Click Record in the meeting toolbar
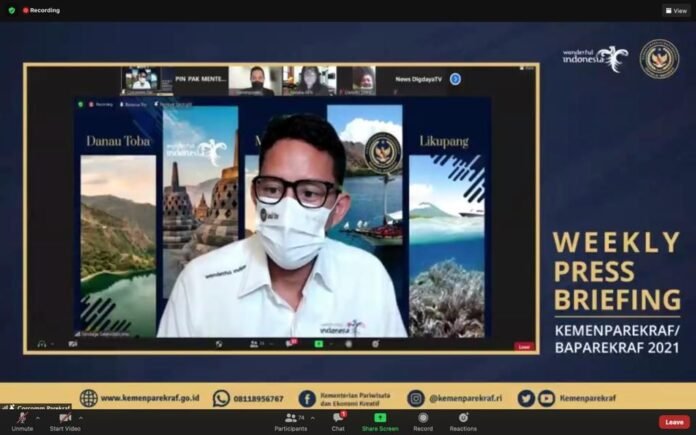This screenshot has width=696, height=435. 423,422
